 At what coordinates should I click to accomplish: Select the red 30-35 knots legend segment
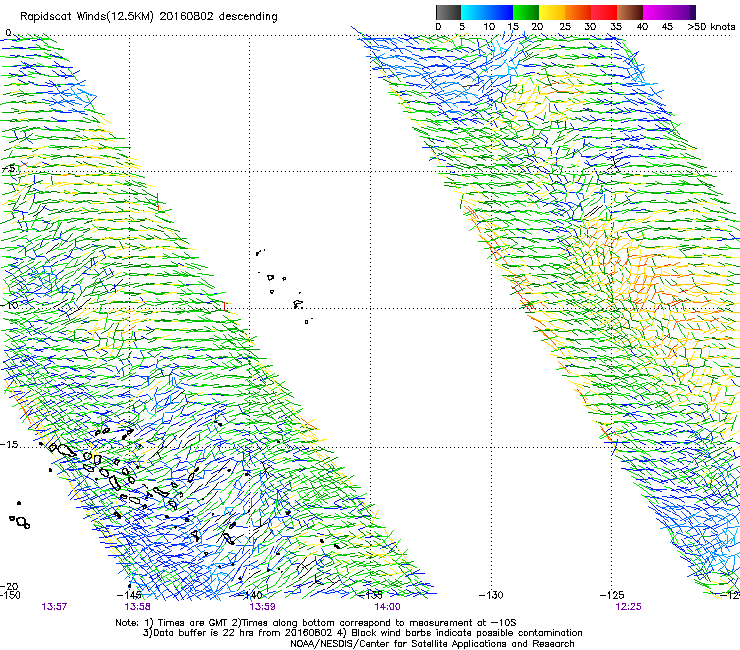pos(604,12)
